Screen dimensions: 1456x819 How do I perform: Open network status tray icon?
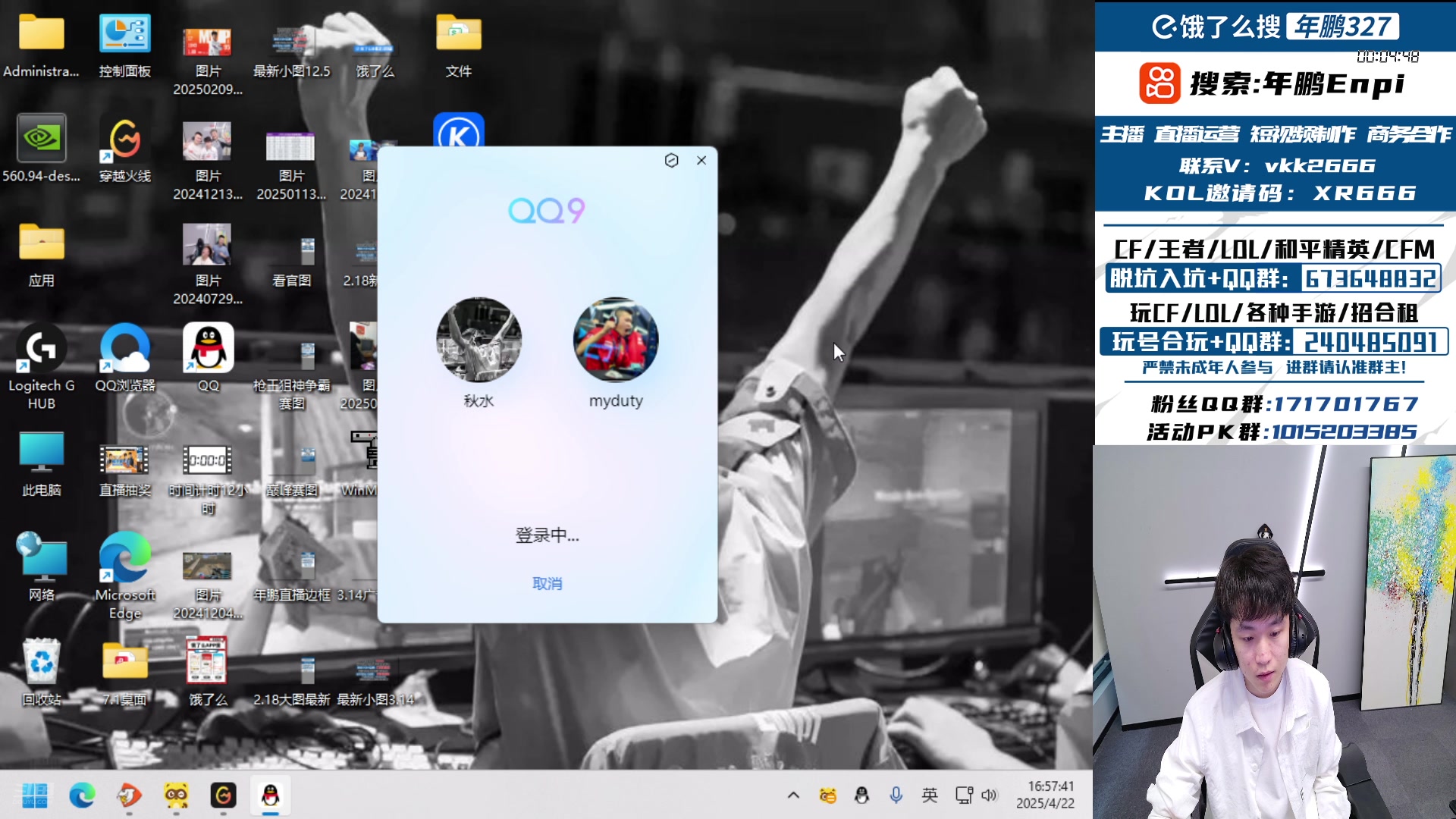click(964, 795)
